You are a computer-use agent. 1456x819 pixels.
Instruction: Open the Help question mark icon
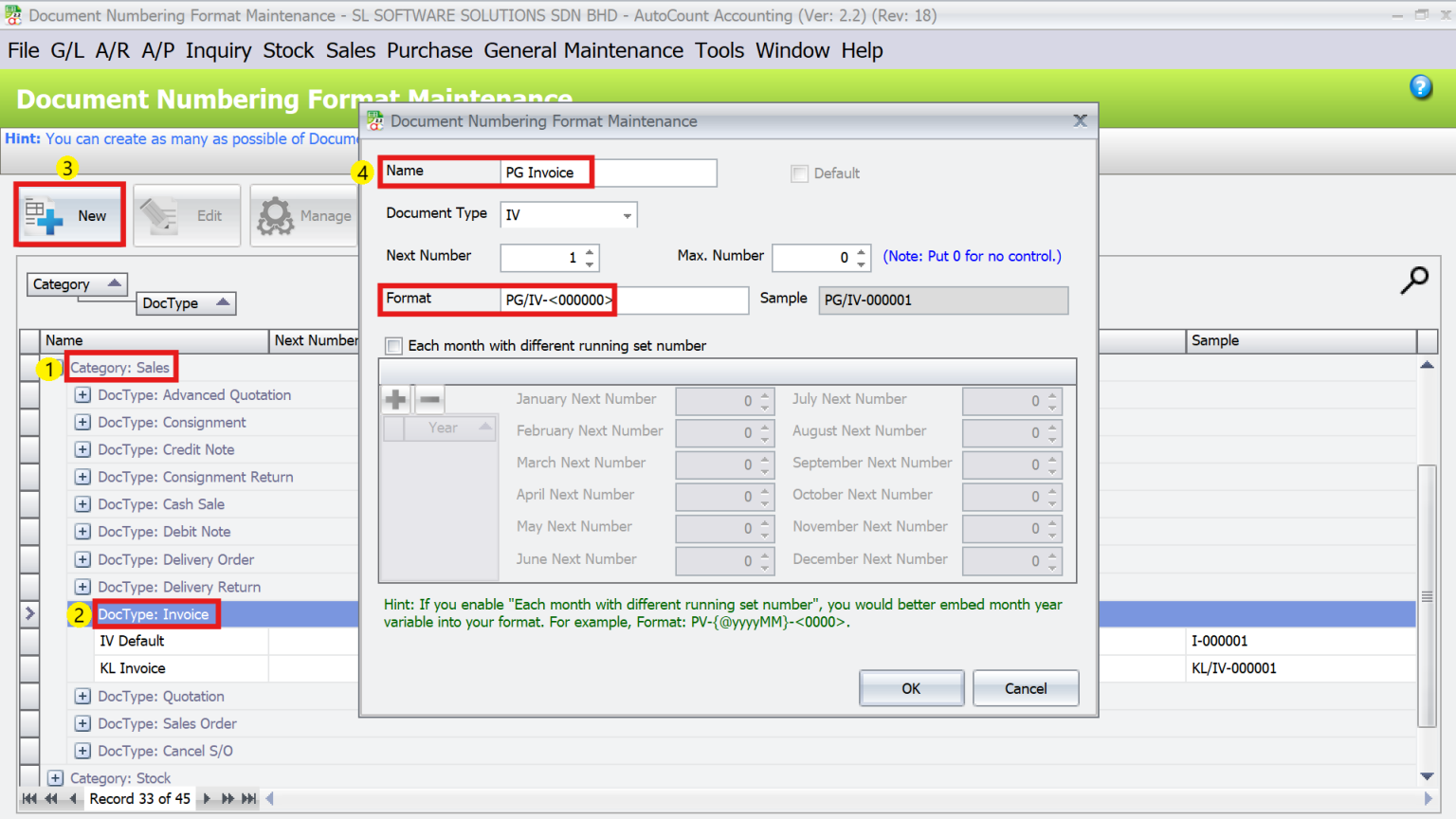[1421, 86]
